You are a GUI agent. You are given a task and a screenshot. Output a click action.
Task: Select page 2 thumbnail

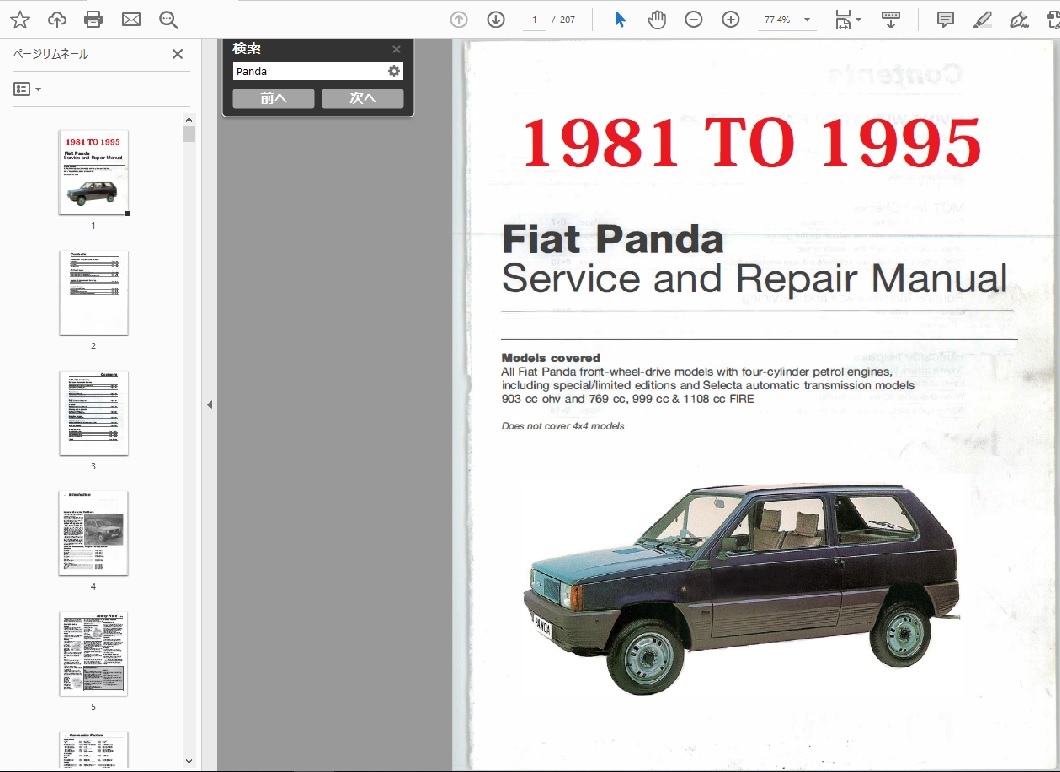pyautogui.click(x=93, y=293)
